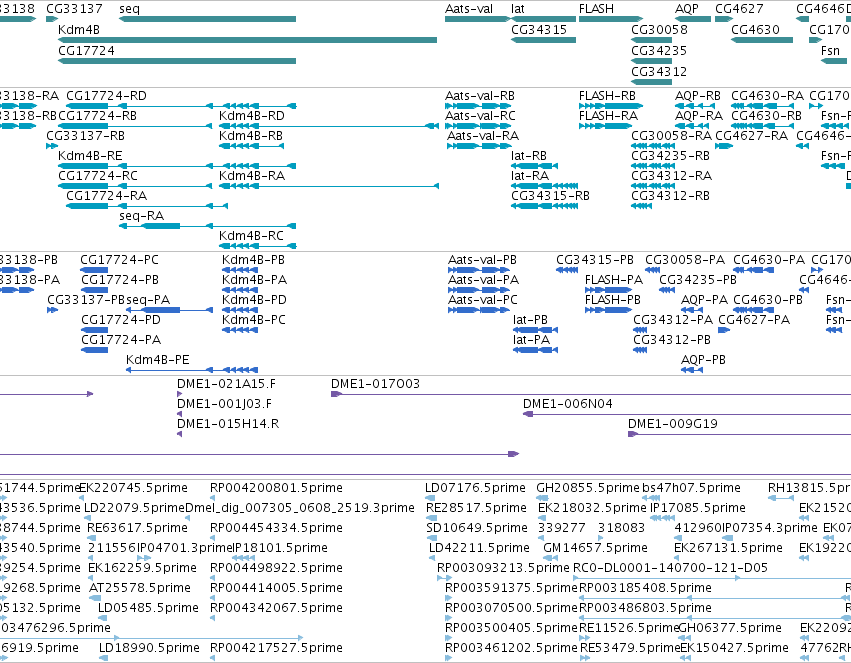Select transcript Kdm4B-RB
Viewport: 851px width, 663px height.
[251, 146]
